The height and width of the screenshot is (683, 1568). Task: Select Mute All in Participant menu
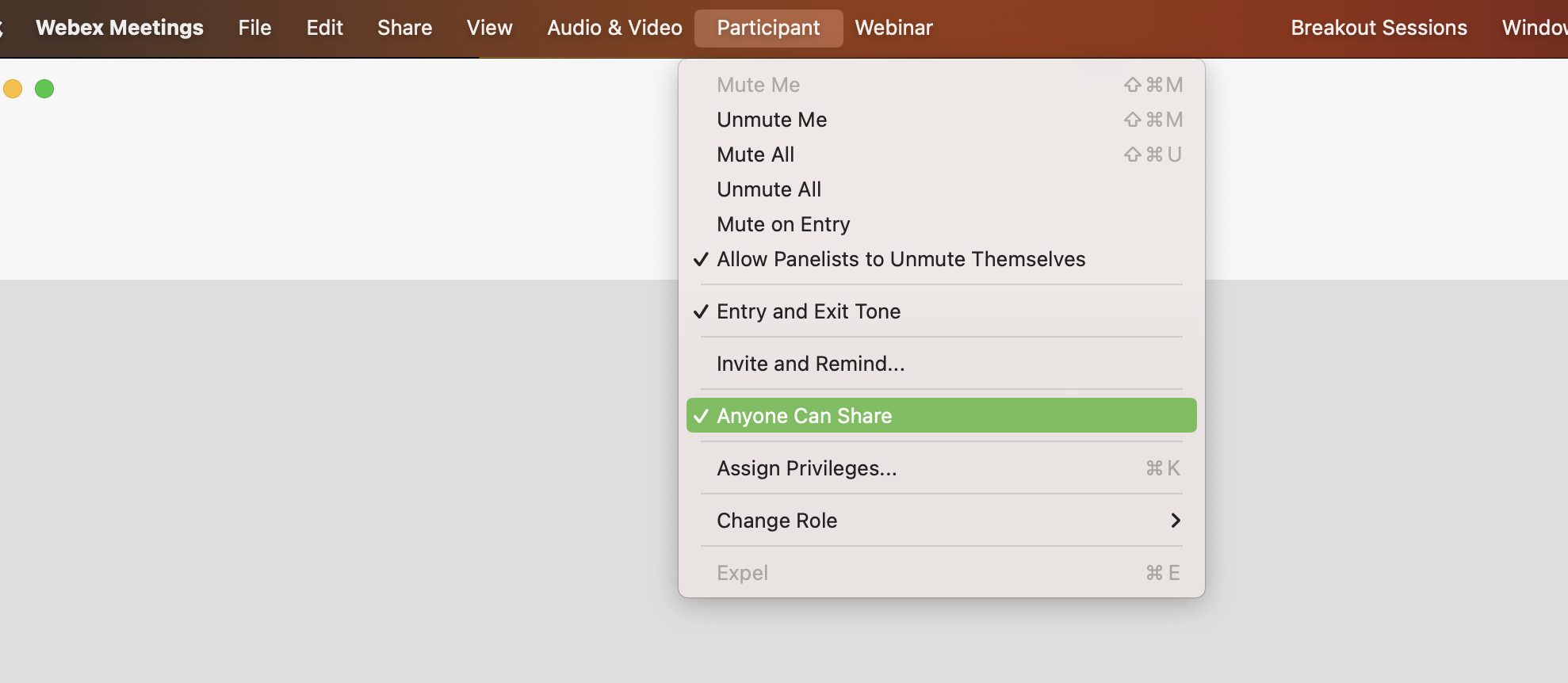942,155
